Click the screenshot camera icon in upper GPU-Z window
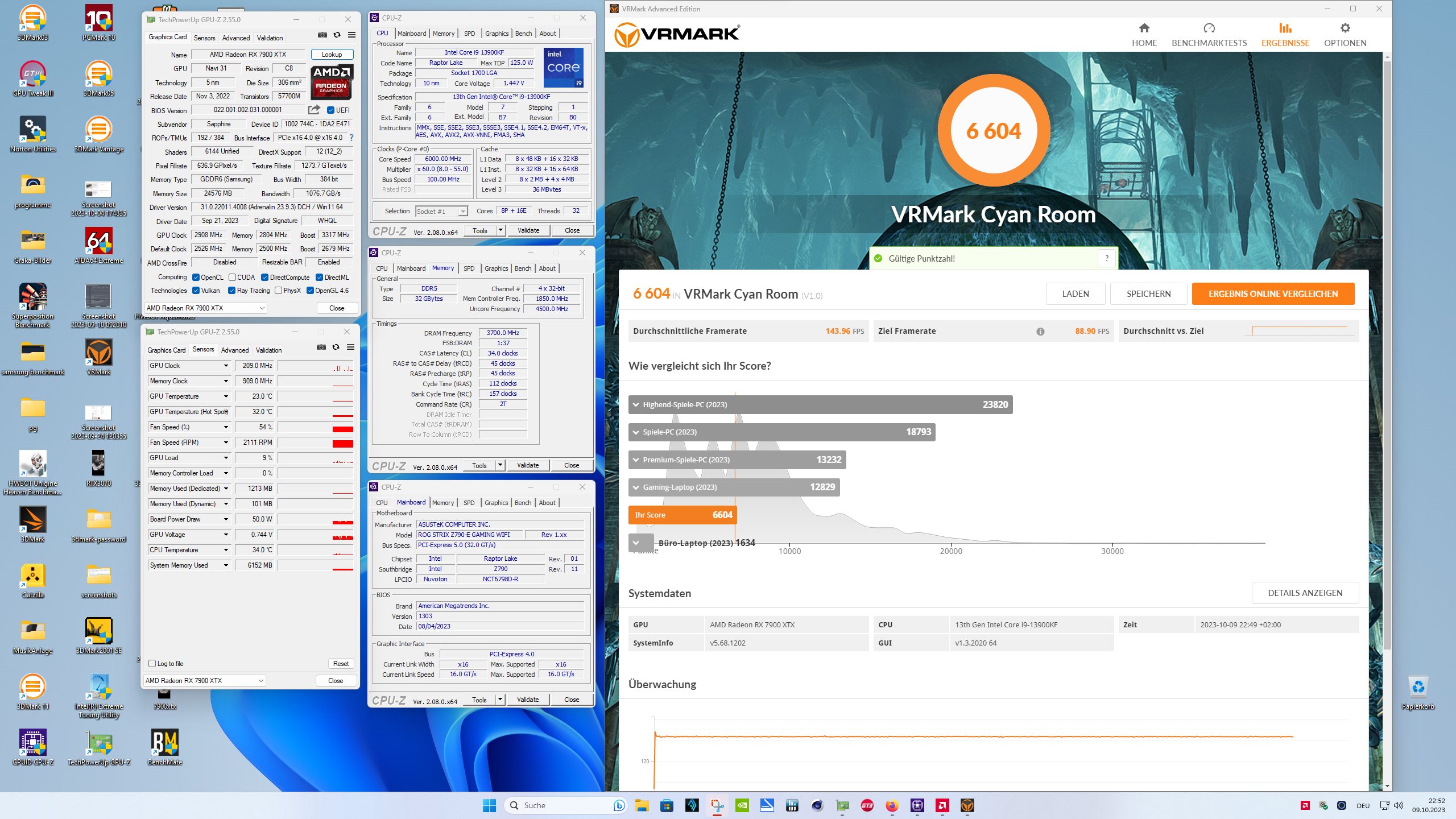The width and height of the screenshot is (1456, 819). click(x=322, y=35)
